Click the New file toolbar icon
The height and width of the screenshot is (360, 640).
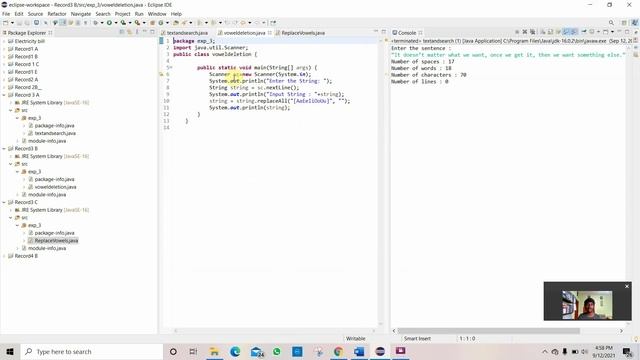[5, 23]
